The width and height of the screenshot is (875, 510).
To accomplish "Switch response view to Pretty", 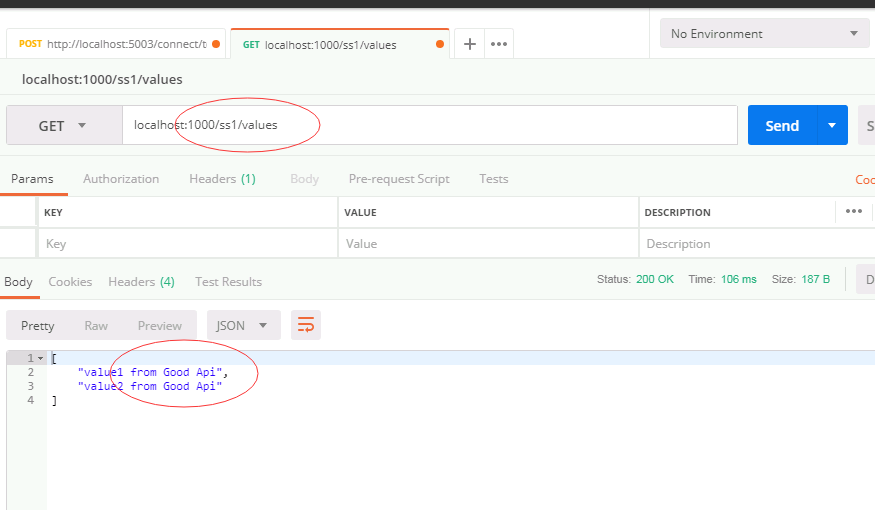I will pos(37,326).
